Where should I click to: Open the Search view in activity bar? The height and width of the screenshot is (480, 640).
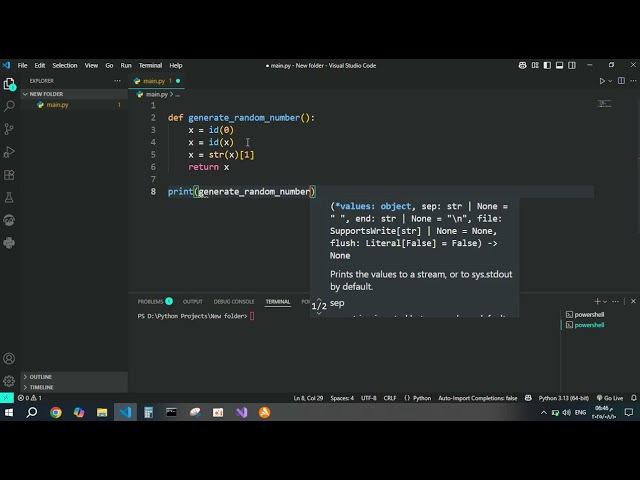9,107
